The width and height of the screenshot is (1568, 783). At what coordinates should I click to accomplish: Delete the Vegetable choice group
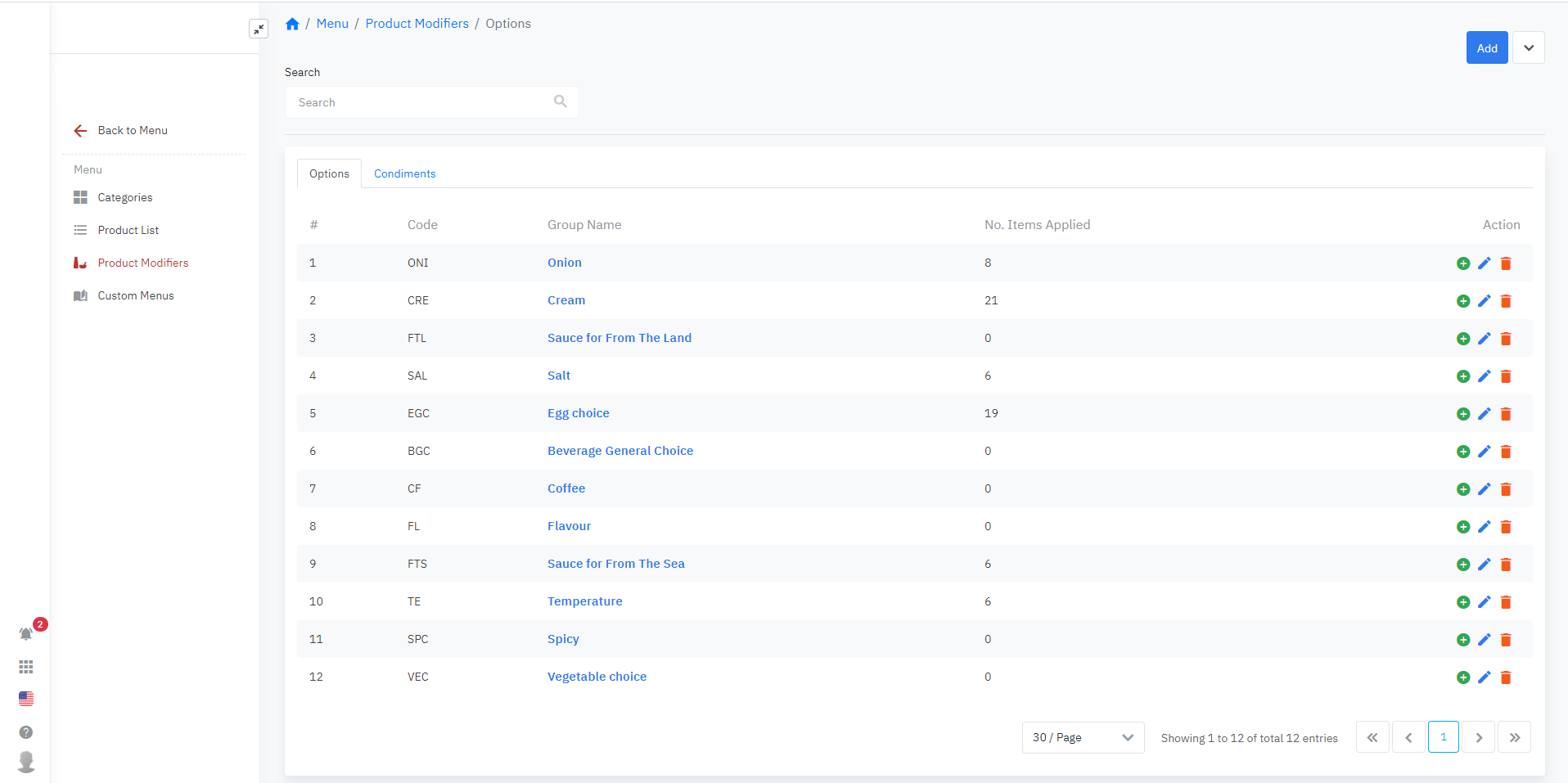pos(1506,677)
